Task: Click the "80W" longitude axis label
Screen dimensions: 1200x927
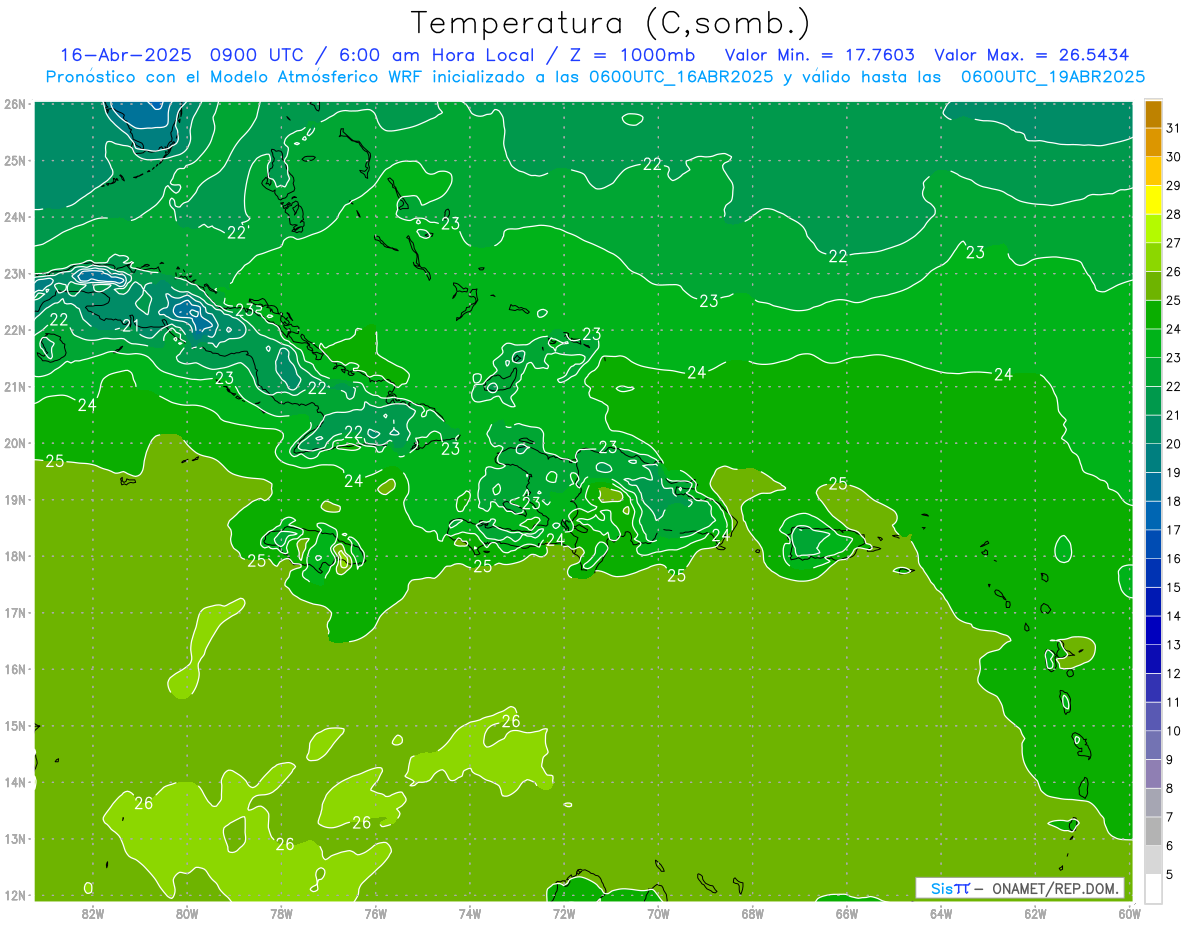Action: (187, 914)
